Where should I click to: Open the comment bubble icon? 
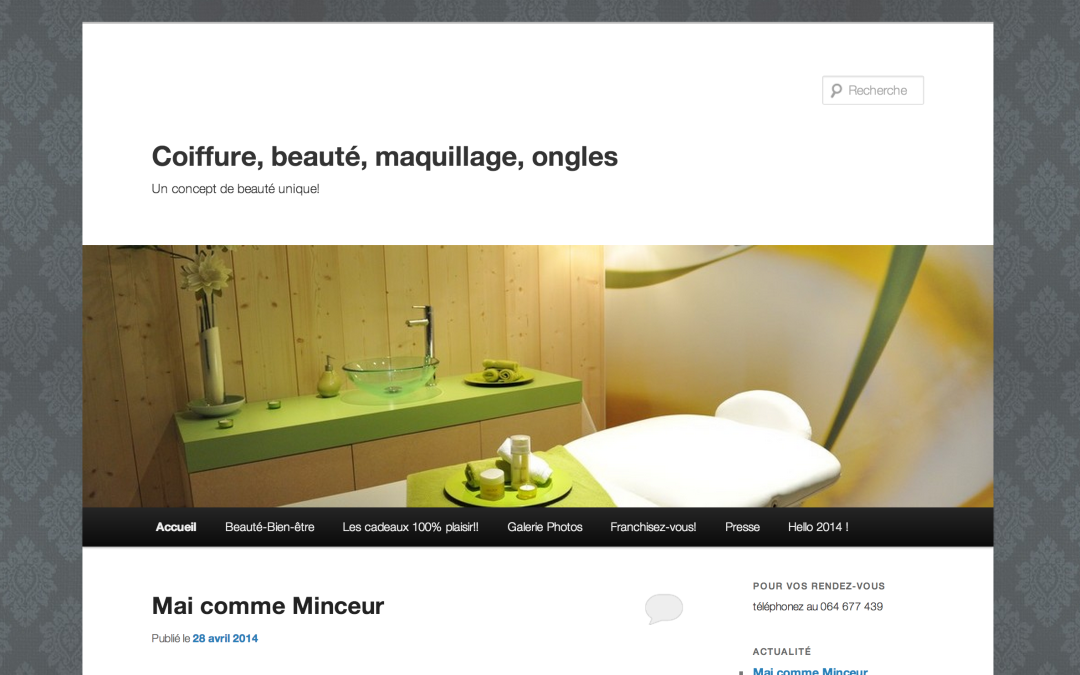point(664,609)
